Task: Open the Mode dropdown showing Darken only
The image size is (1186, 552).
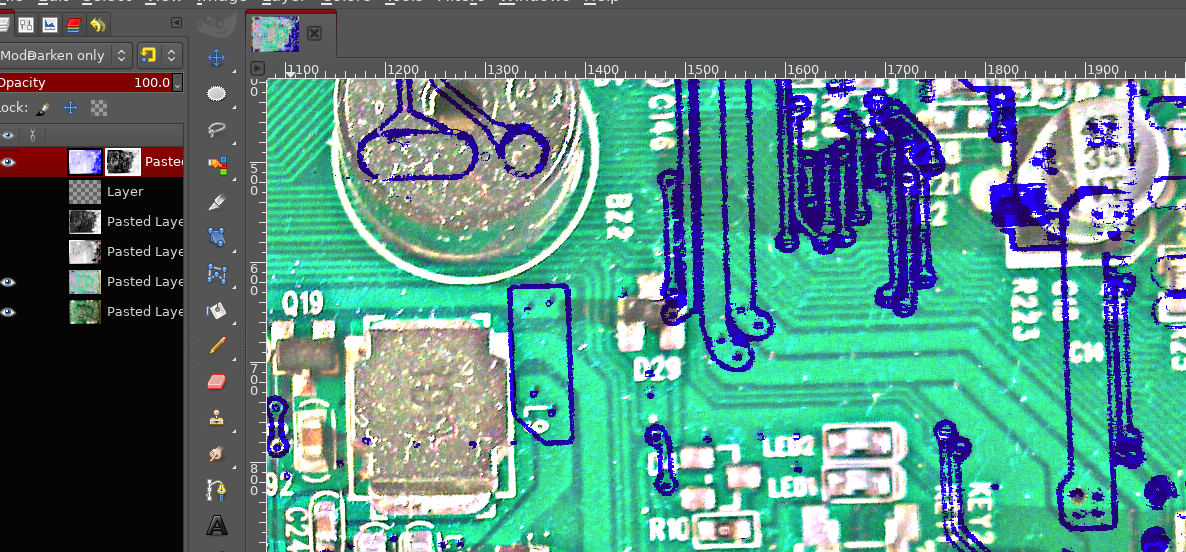Action: pos(66,55)
